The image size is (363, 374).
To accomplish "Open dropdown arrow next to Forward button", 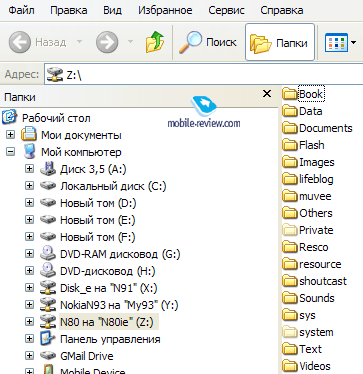I will click(131, 42).
